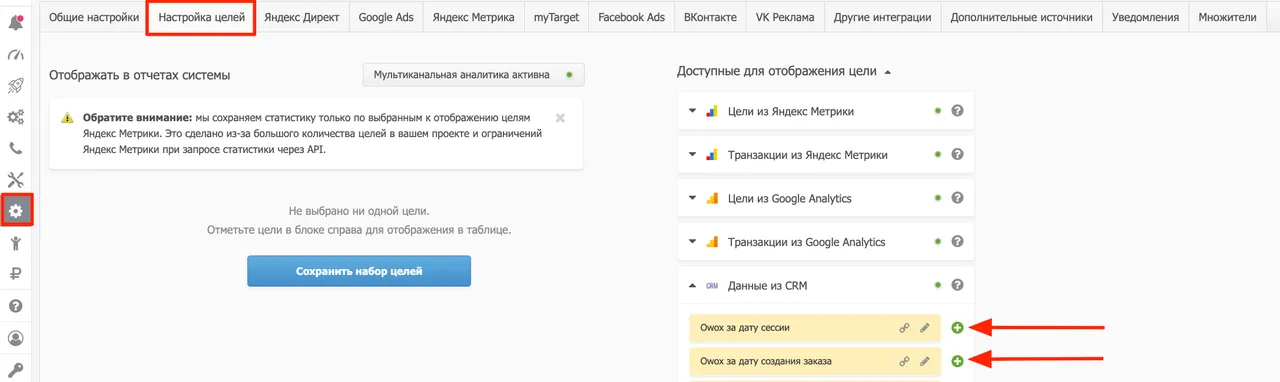Open help question icon in sidebar
The height and width of the screenshot is (382, 1280).
pyautogui.click(x=16, y=306)
